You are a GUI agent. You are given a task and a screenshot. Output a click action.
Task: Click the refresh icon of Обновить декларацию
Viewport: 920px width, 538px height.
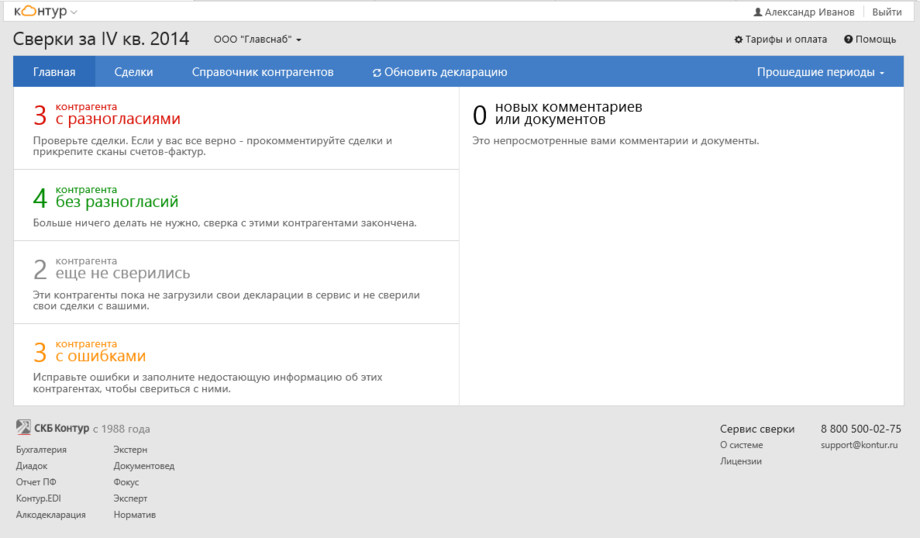coord(377,72)
